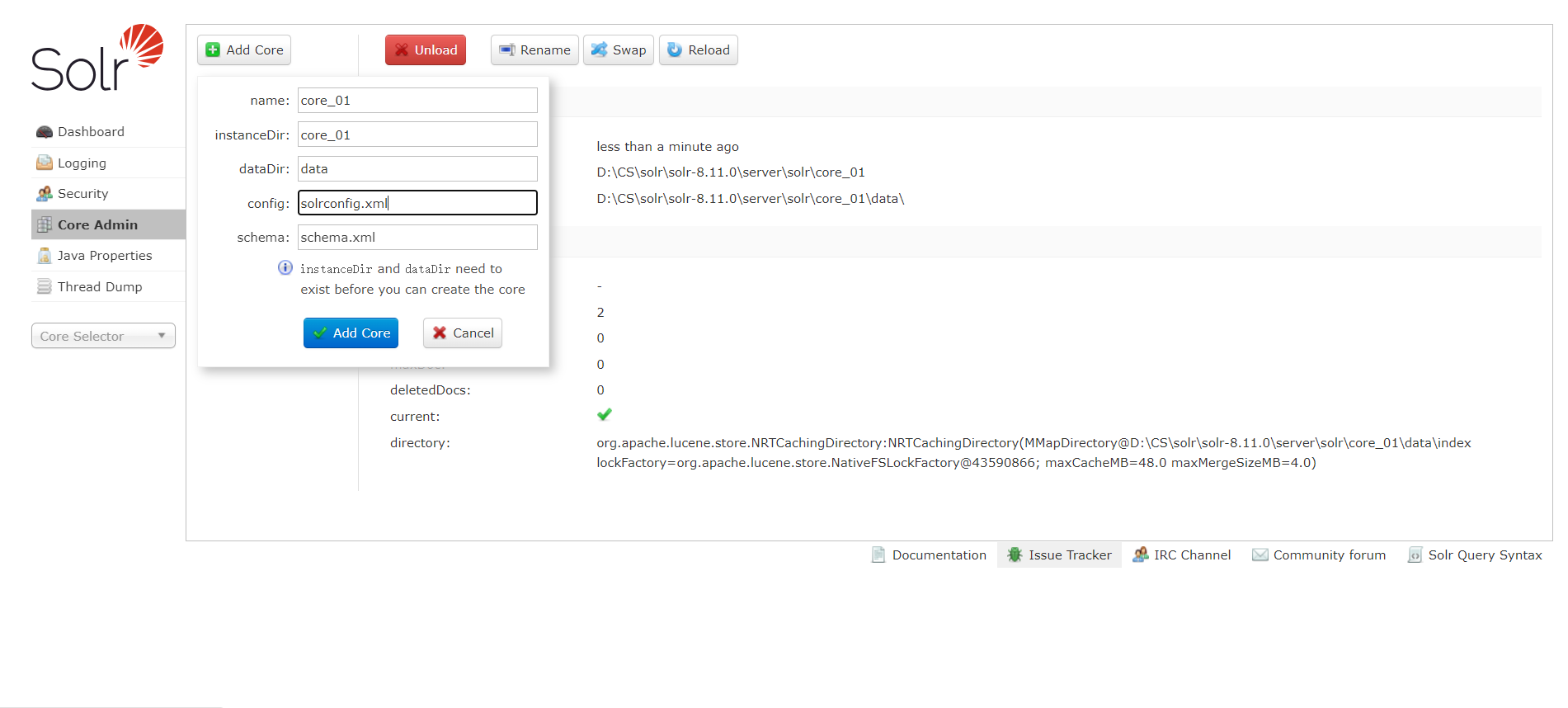
Task: Click the Reload circular arrow icon
Action: 675,50
